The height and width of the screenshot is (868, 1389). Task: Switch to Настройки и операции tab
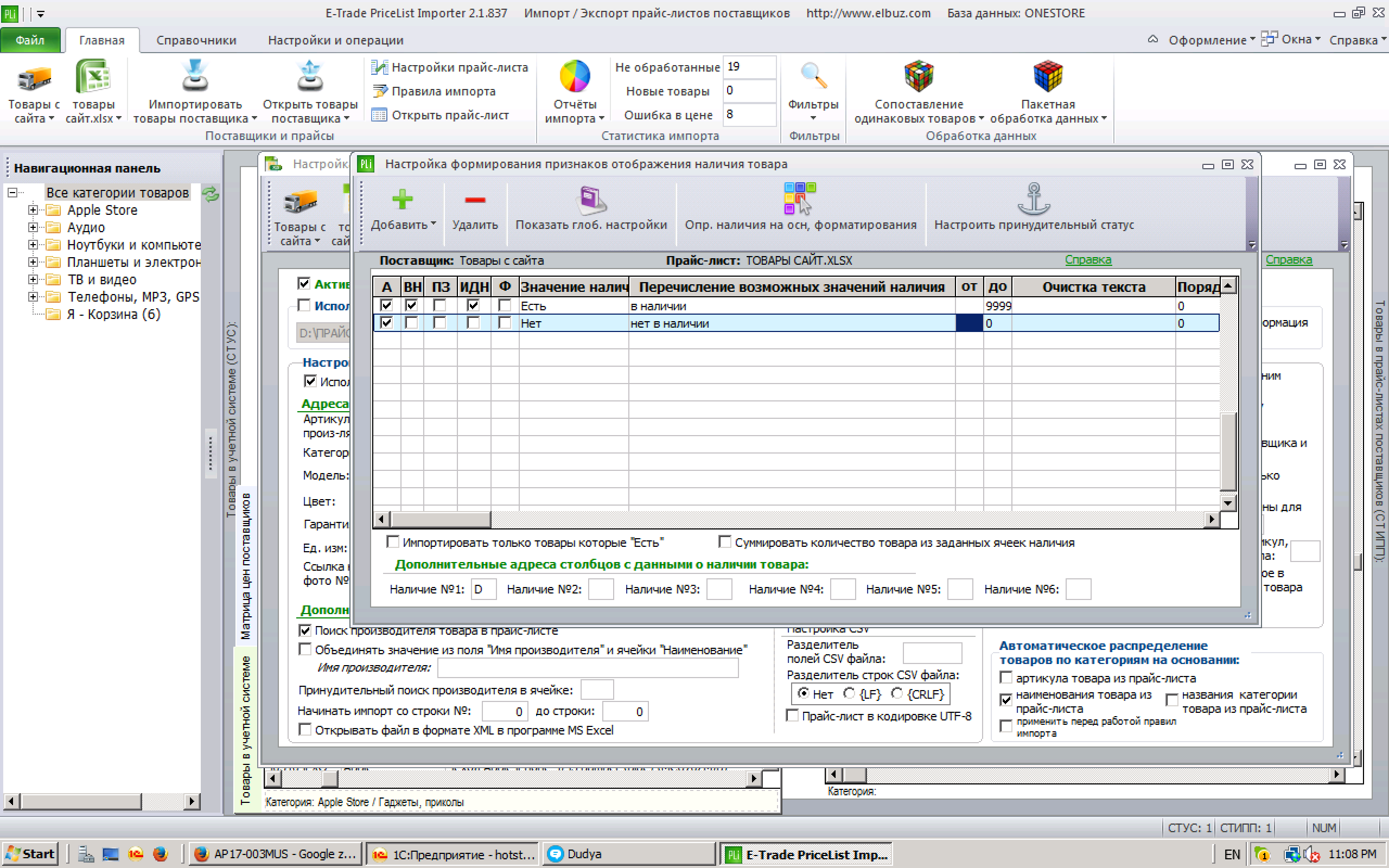336,40
